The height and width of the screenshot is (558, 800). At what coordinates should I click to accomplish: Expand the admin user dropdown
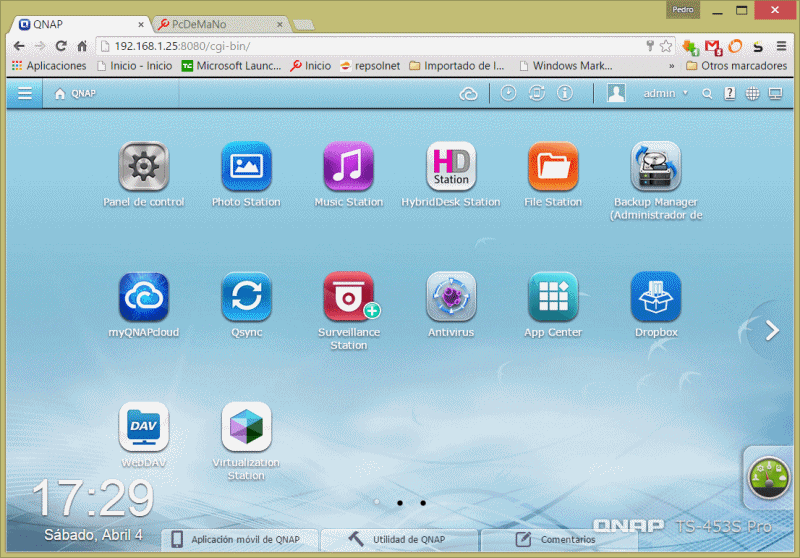click(685, 93)
